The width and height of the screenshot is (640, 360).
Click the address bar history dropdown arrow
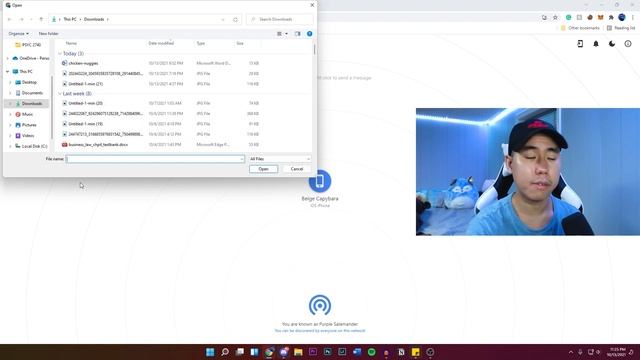[x=223, y=19]
